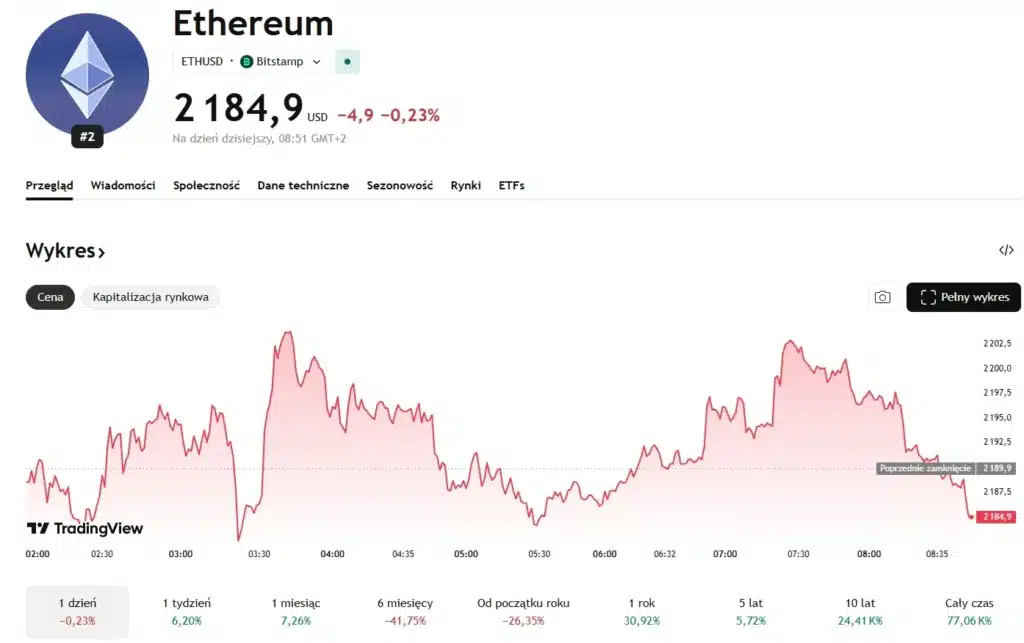This screenshot has width=1024, height=643.
Task: Click the red 2184,9 price label
Action: [997, 516]
